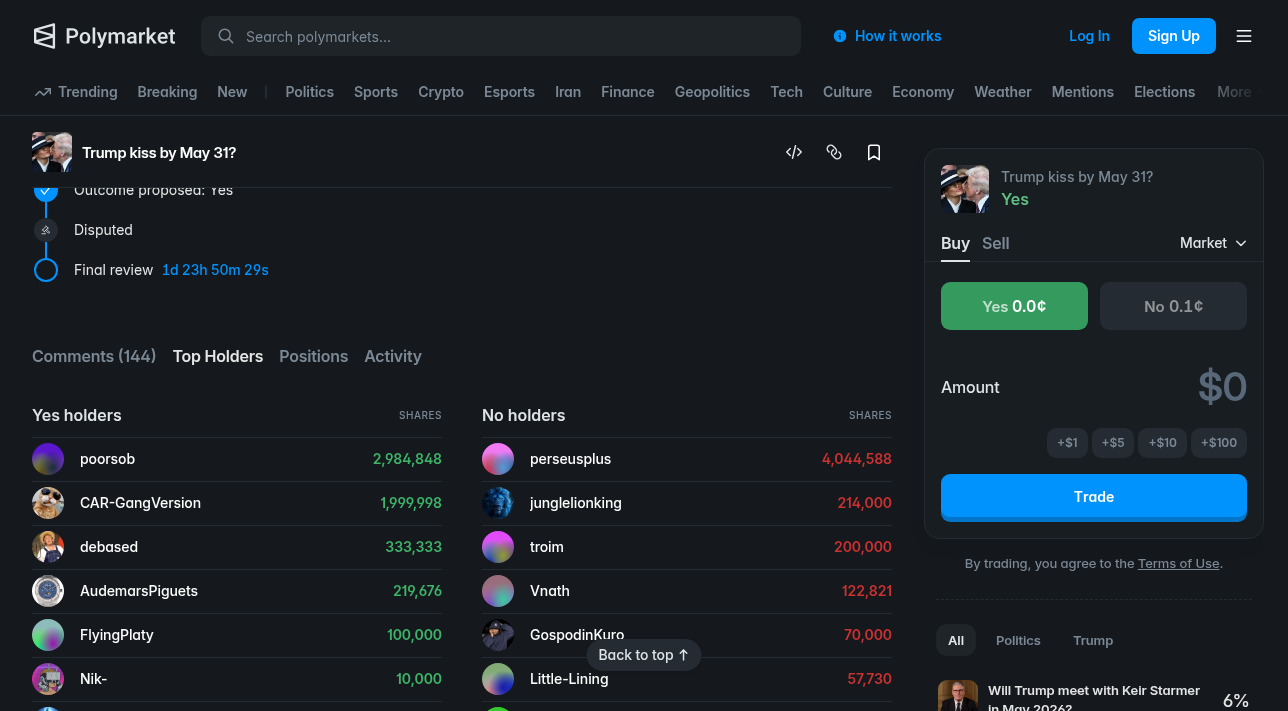This screenshot has width=1288, height=711.
Task: Open the Elections category
Action: coord(1164,92)
